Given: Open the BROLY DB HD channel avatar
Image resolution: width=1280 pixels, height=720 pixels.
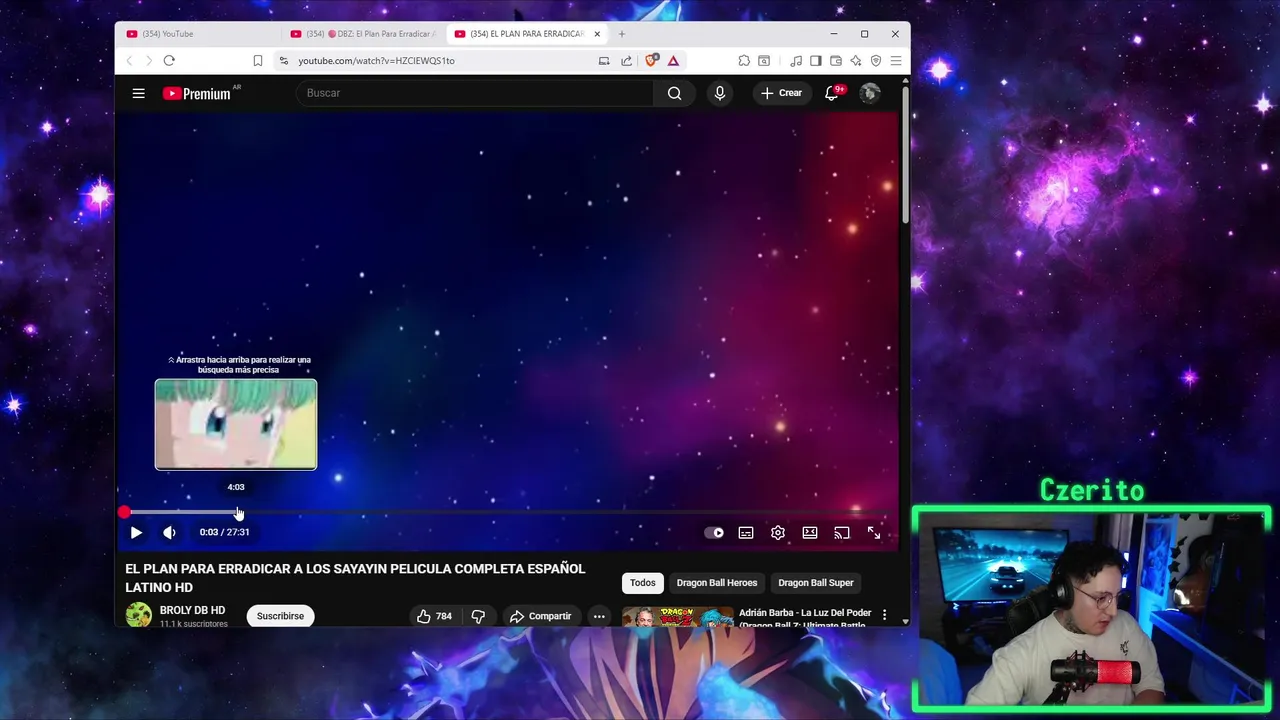Looking at the screenshot, I should point(139,615).
